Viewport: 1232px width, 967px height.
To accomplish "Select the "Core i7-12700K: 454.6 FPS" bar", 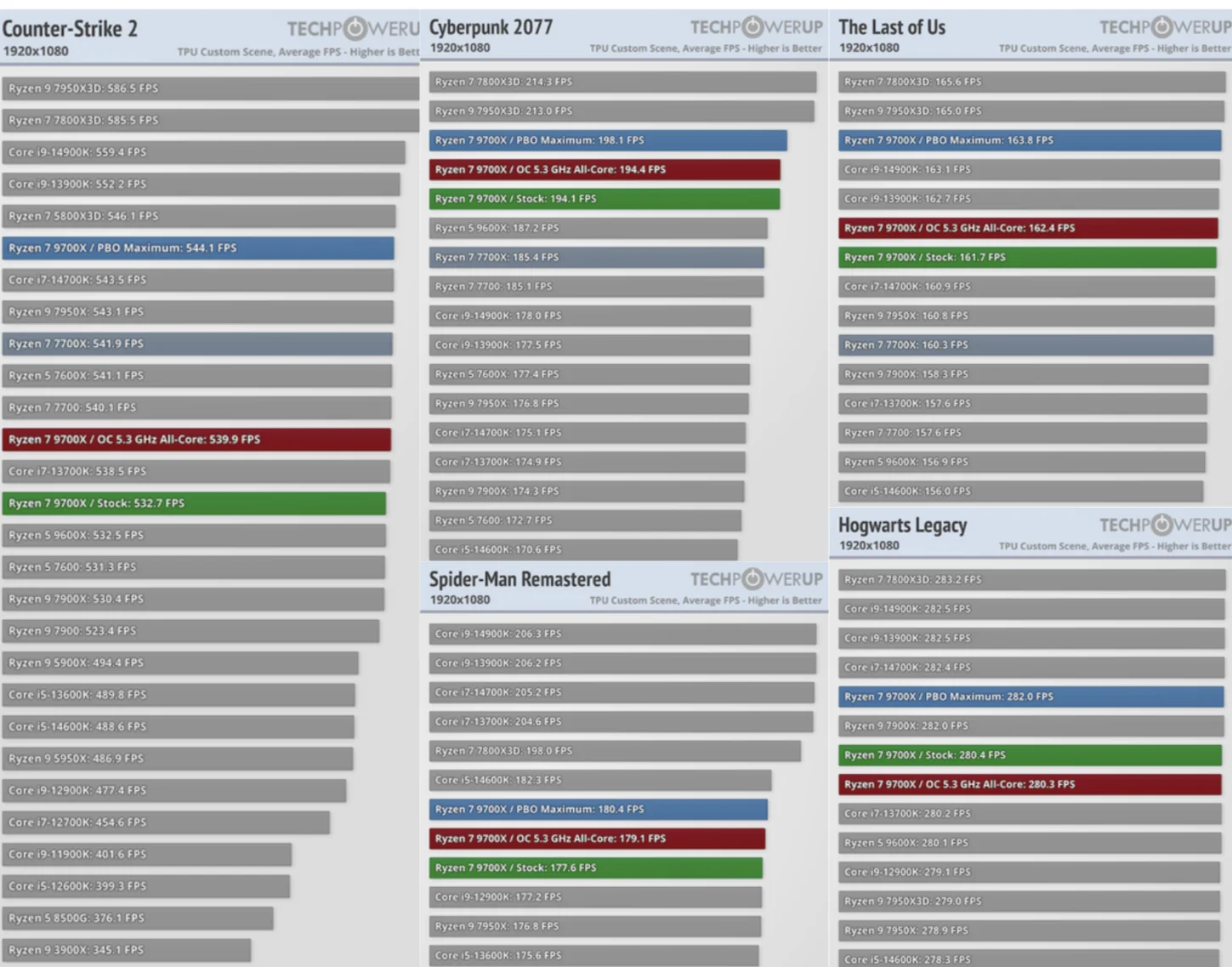I will tap(167, 822).
